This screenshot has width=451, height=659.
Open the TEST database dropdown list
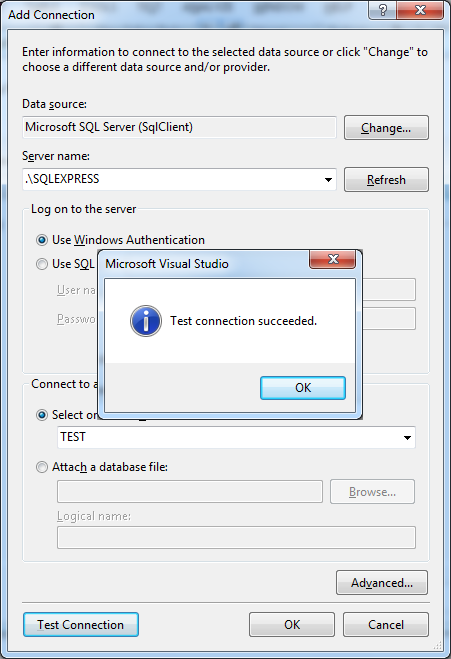pos(407,438)
